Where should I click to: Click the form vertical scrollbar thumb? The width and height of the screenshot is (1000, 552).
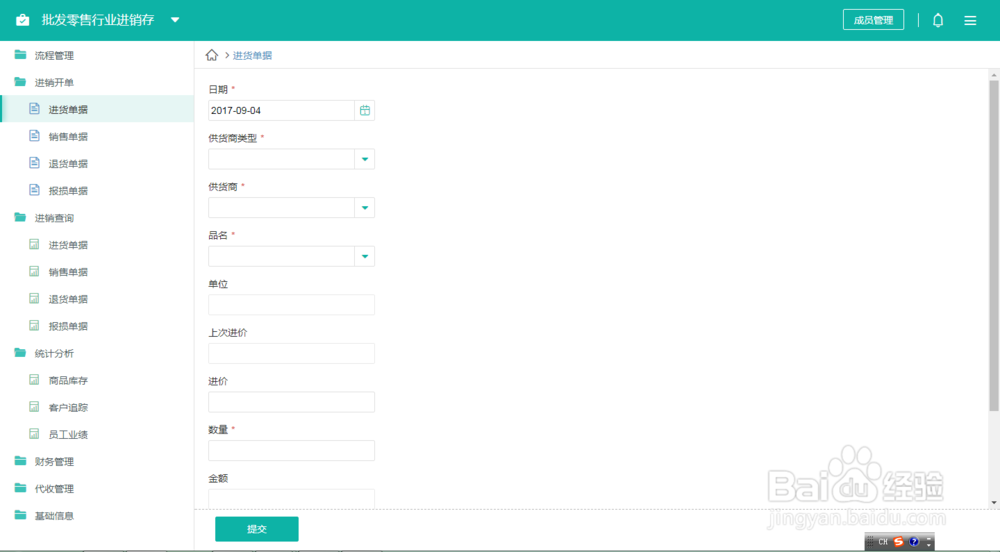tap(994, 245)
